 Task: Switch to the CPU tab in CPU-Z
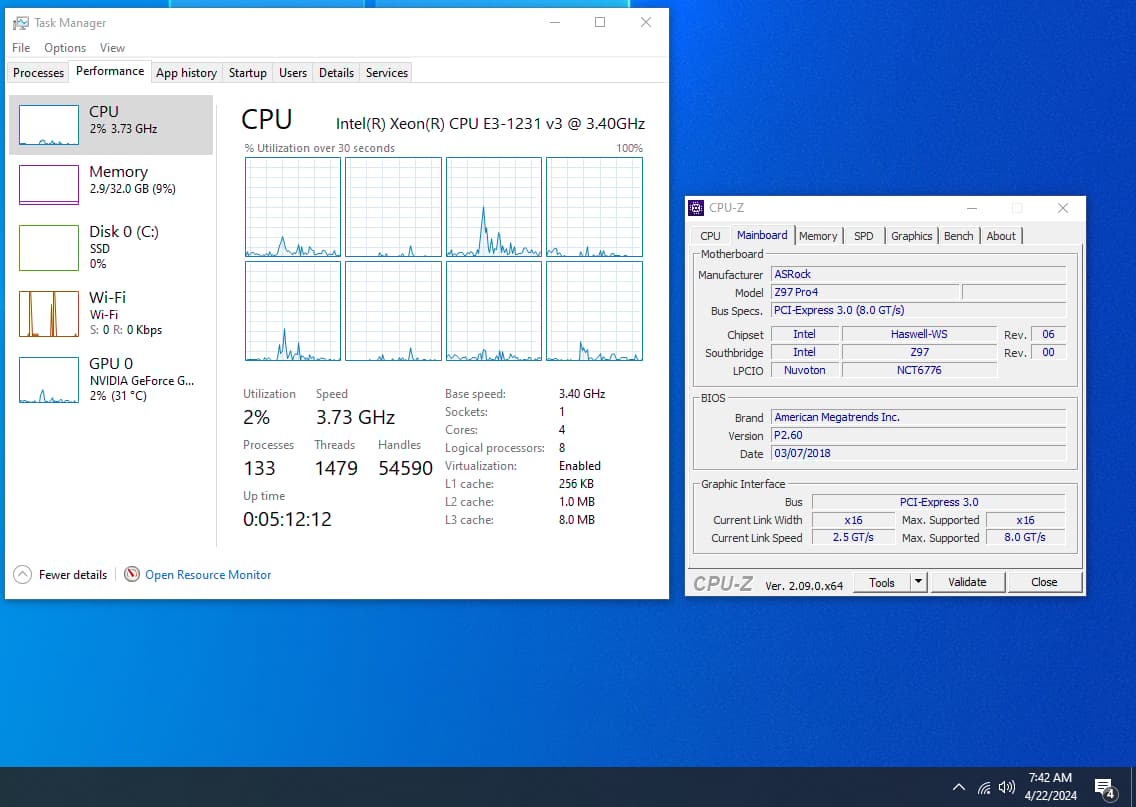[x=710, y=236]
